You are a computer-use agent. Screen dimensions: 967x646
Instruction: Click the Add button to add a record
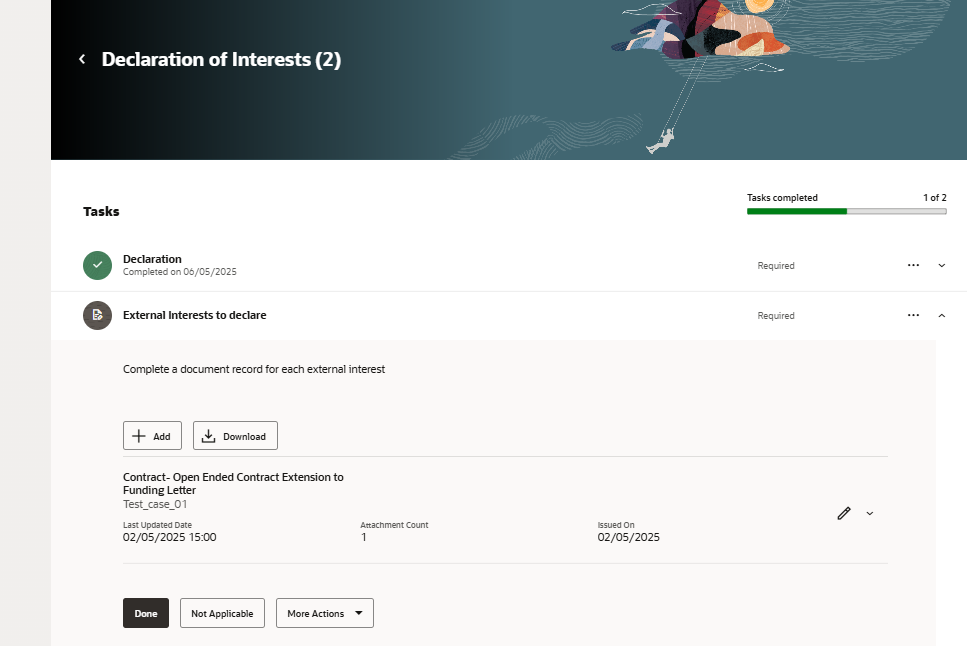coord(152,436)
